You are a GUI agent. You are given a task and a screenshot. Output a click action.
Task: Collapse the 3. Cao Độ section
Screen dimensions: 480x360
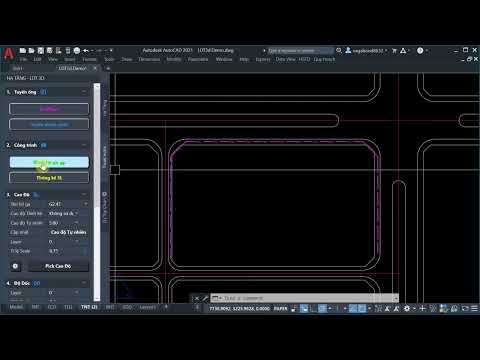pyautogui.click(x=84, y=194)
